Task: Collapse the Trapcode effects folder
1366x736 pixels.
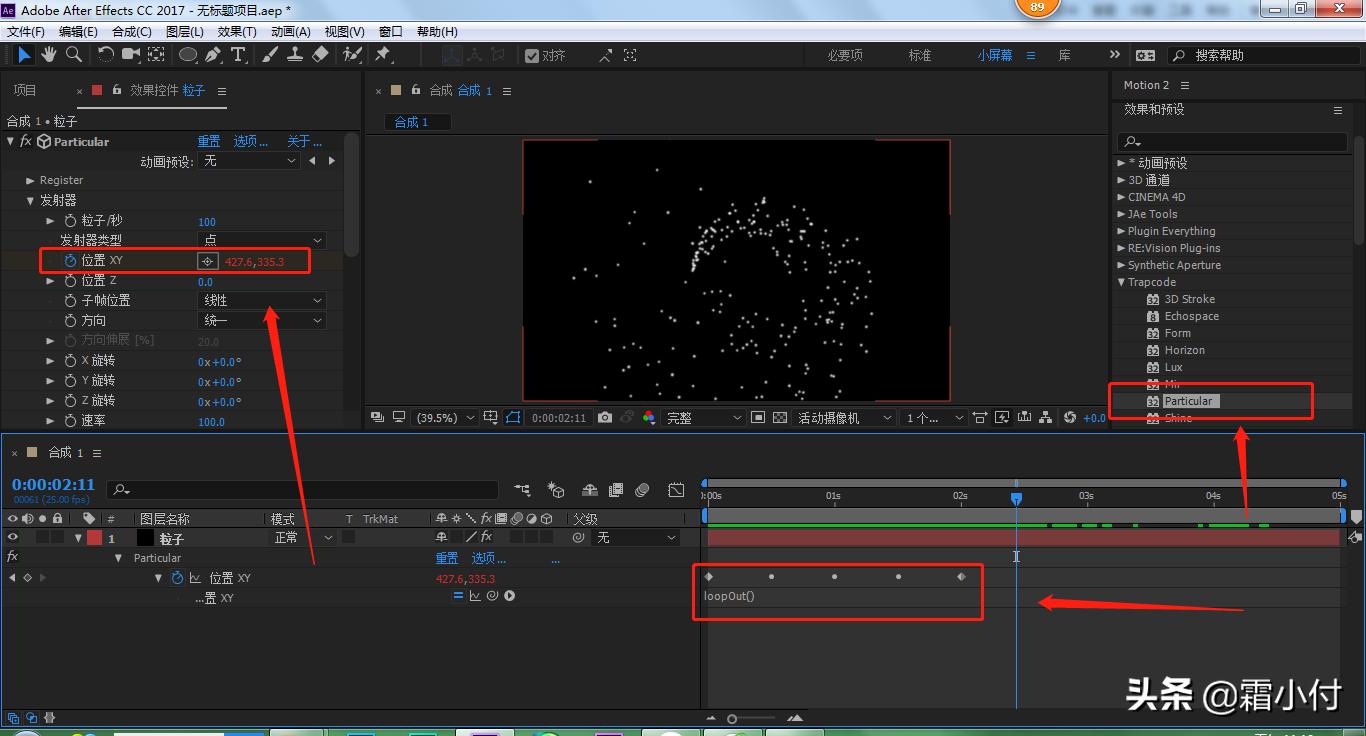Action: [1121, 282]
